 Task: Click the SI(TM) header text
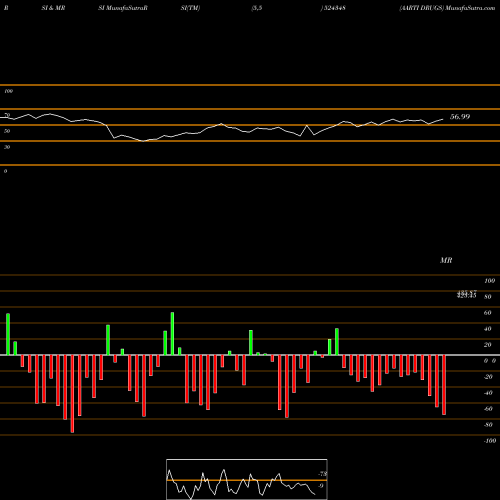coord(190,8)
